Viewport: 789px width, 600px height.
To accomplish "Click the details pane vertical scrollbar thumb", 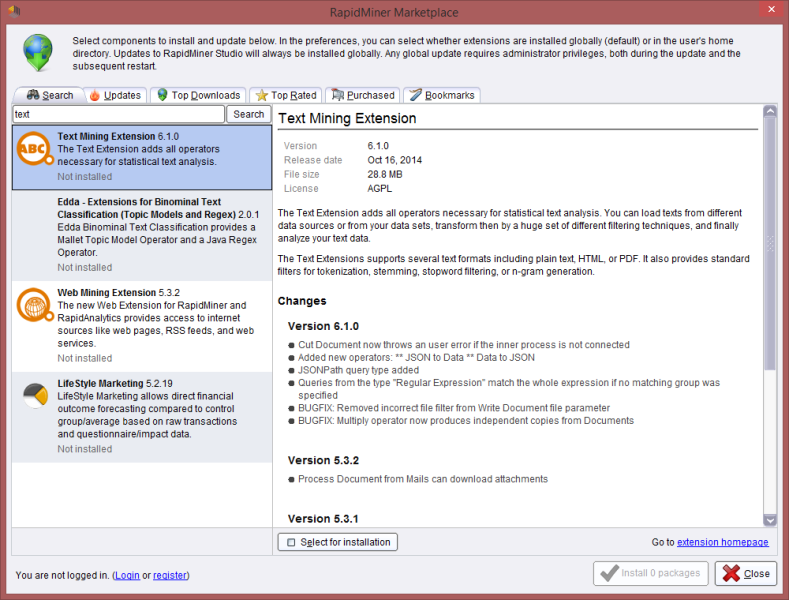I will [x=769, y=244].
